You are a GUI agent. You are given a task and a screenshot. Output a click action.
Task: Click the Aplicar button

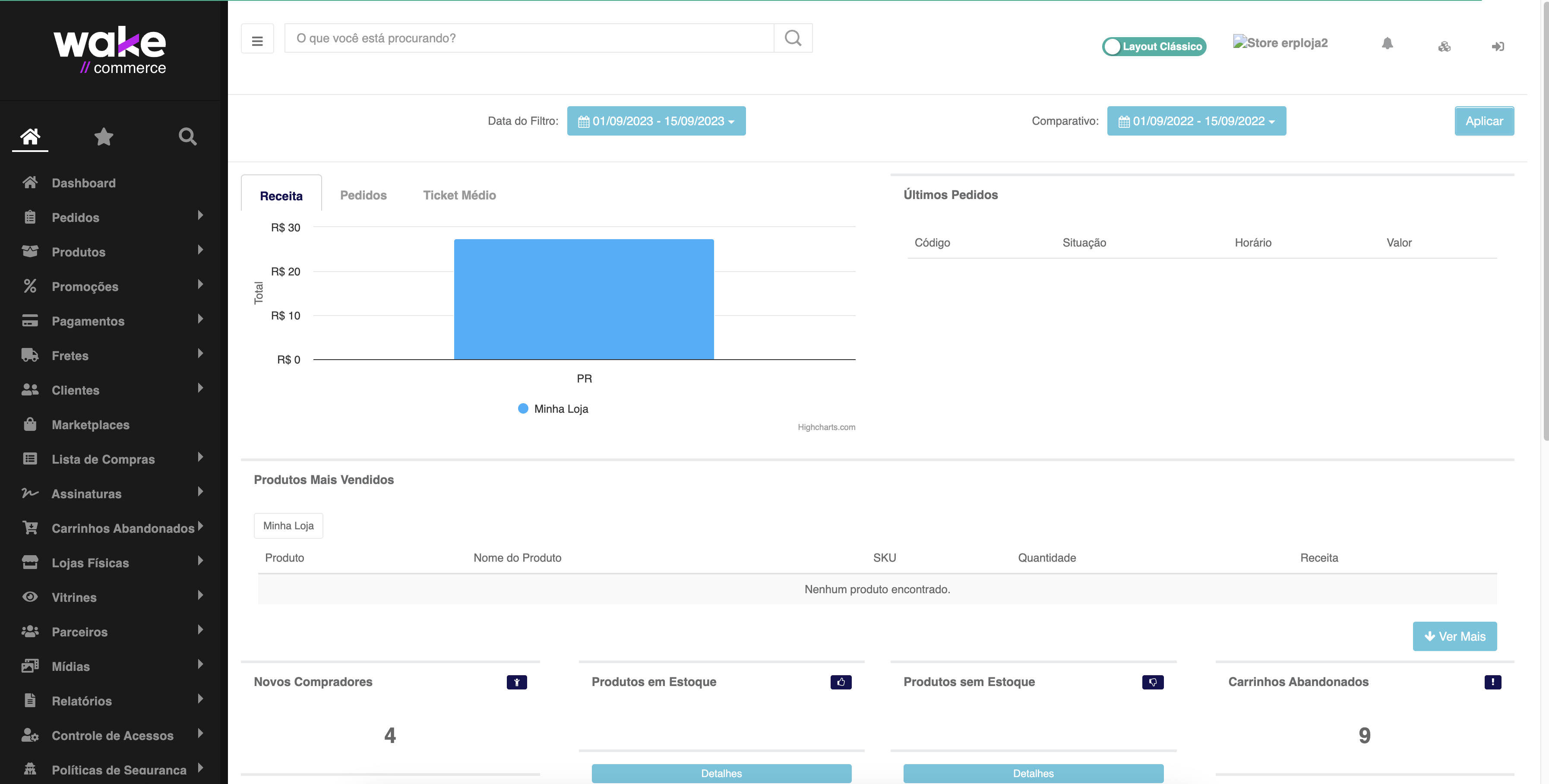(x=1483, y=121)
